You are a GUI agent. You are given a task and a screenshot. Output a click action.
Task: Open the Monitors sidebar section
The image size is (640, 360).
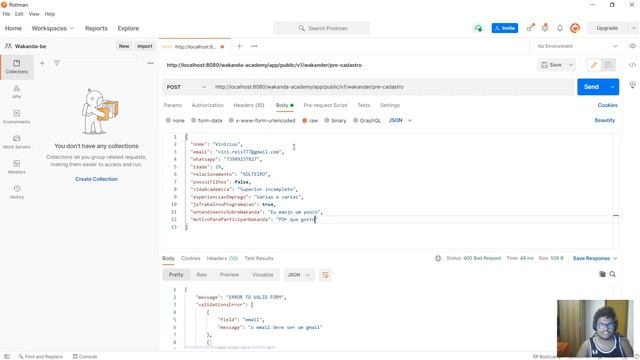[x=17, y=167]
